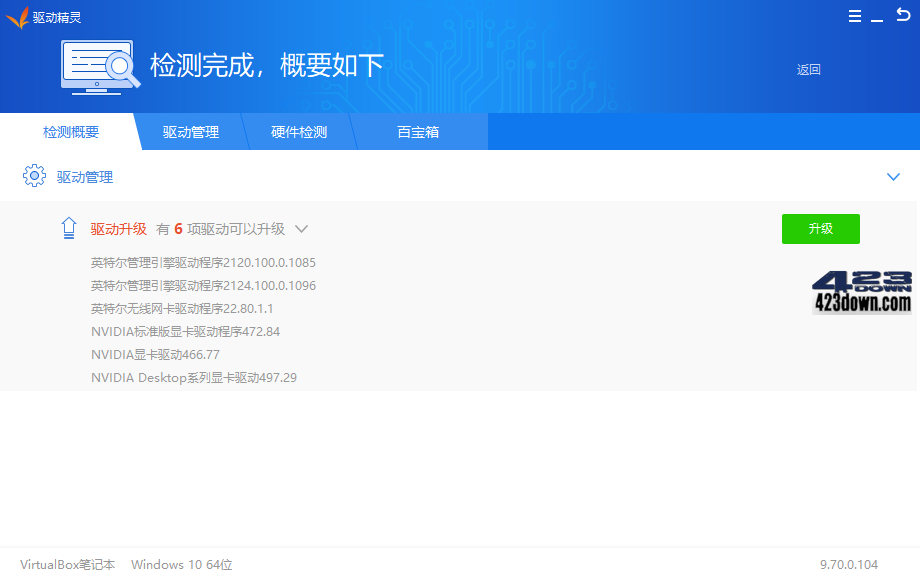Switch to the 驱动管理 tab
This screenshot has height=580, width=920.
[191, 131]
